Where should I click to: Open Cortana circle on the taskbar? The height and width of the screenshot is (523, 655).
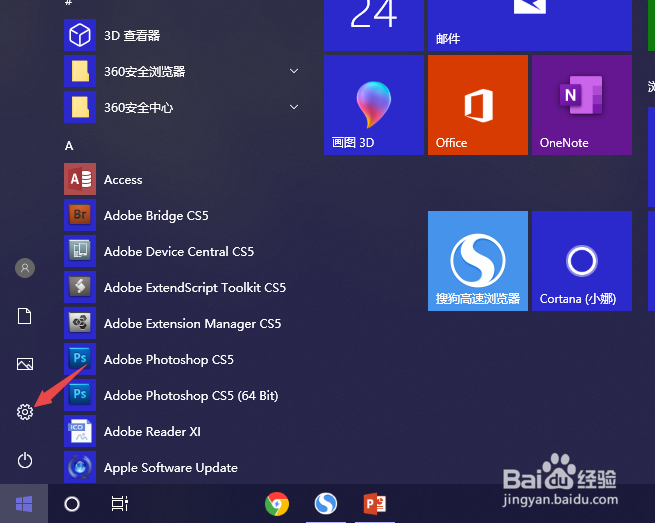[x=72, y=504]
